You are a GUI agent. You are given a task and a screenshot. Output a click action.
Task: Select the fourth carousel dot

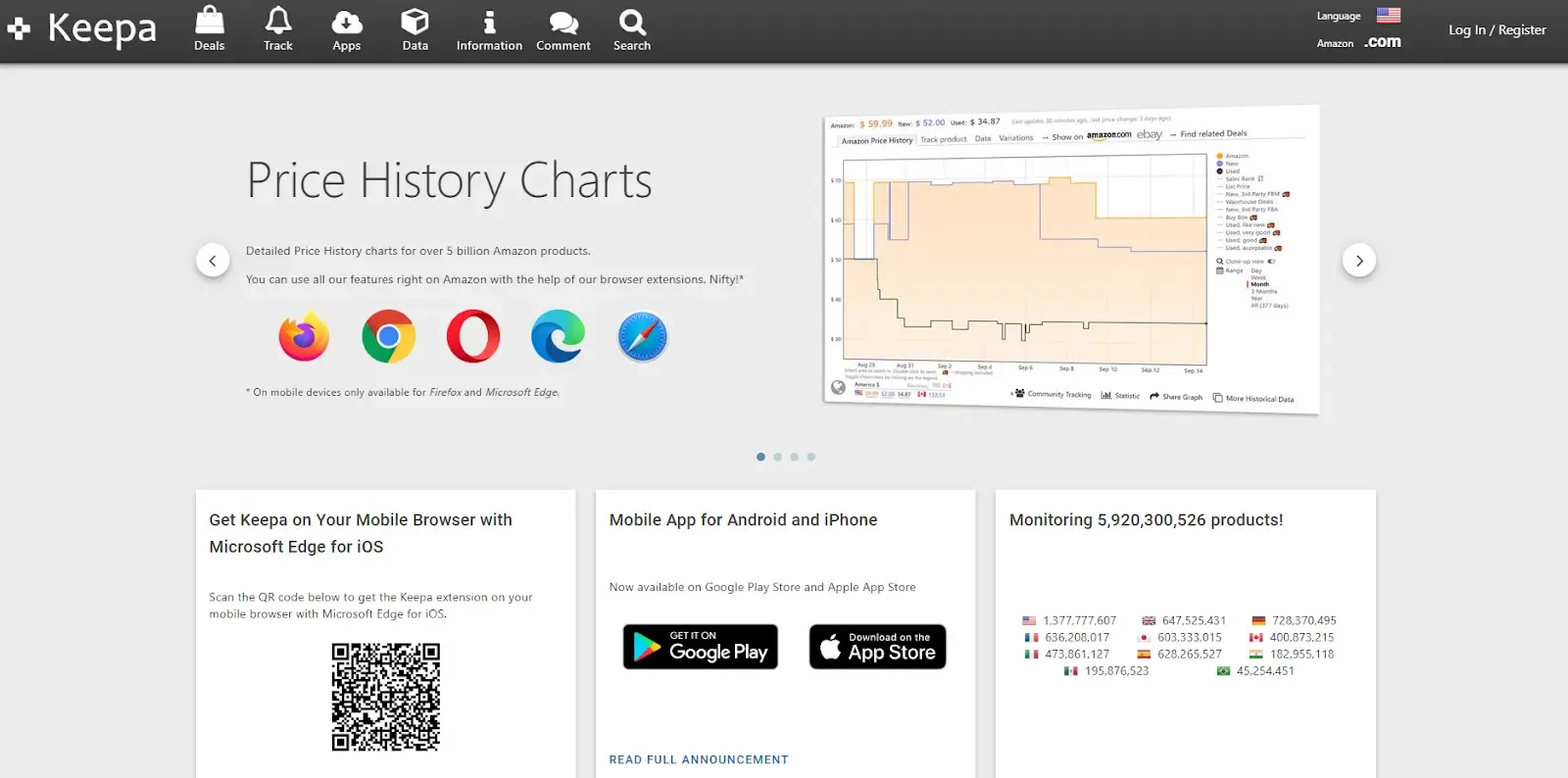pos(810,457)
